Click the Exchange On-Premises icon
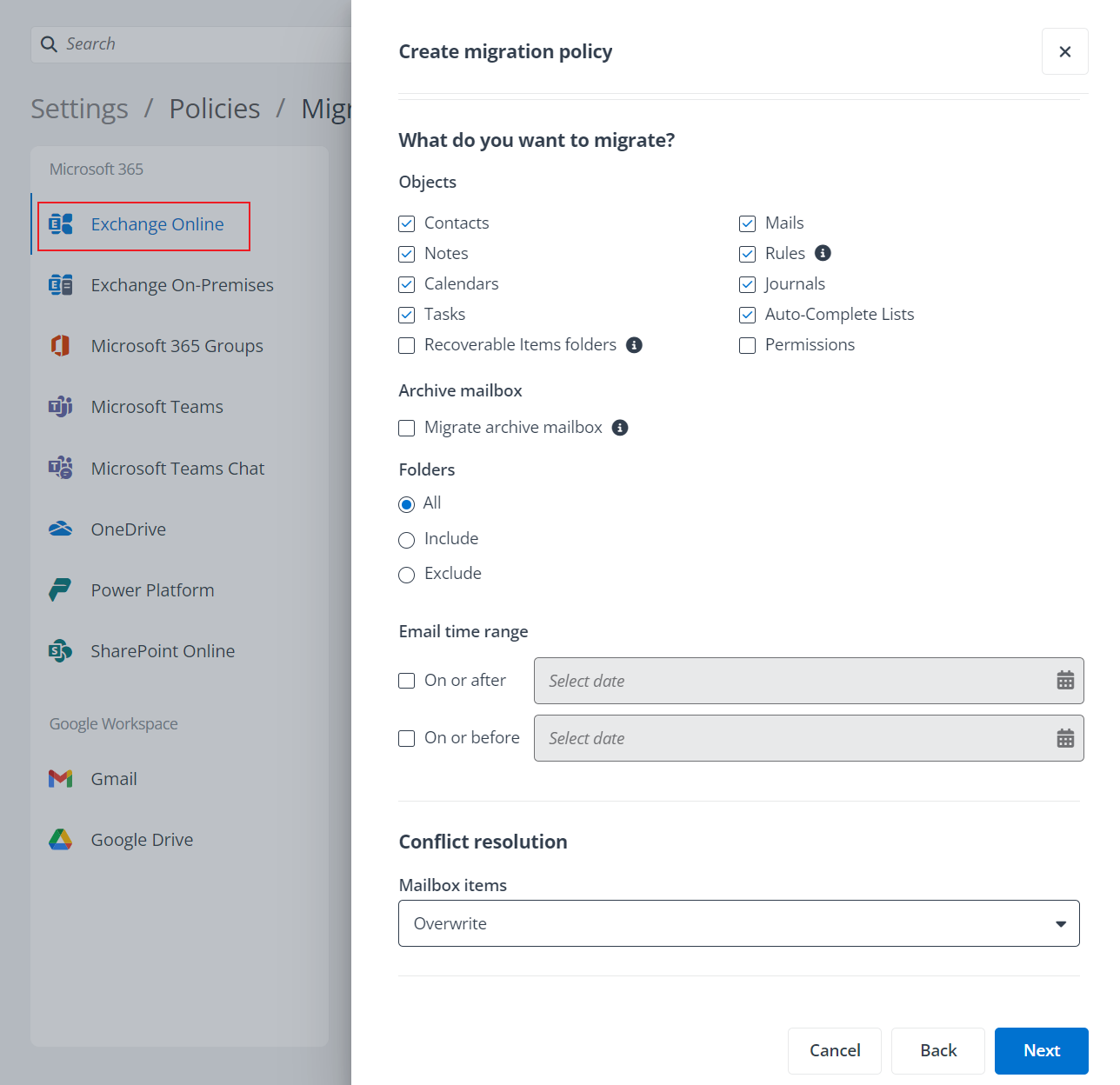Screen dimensions: 1120x1085 [x=59, y=284]
